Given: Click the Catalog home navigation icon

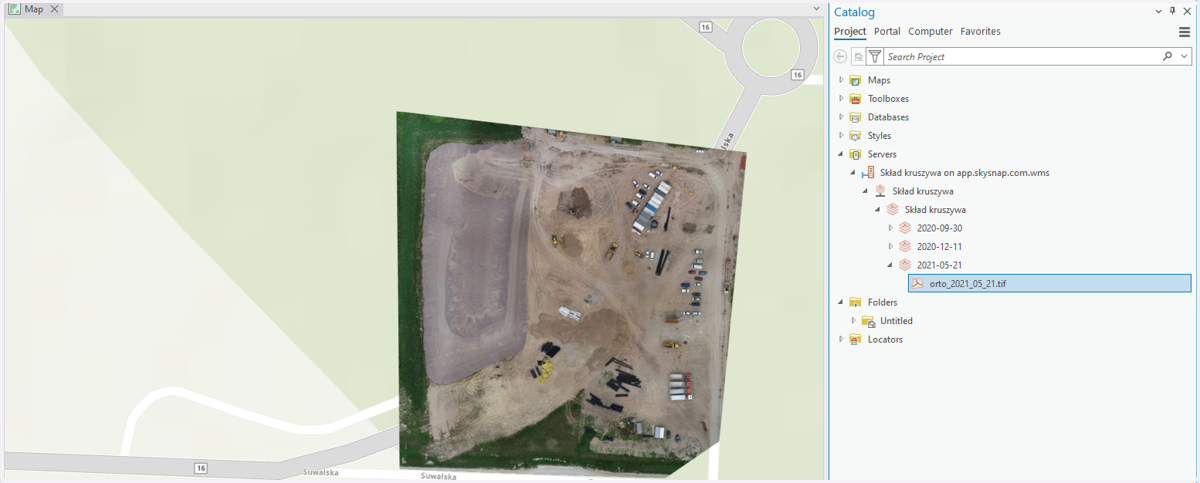Looking at the screenshot, I should point(858,57).
